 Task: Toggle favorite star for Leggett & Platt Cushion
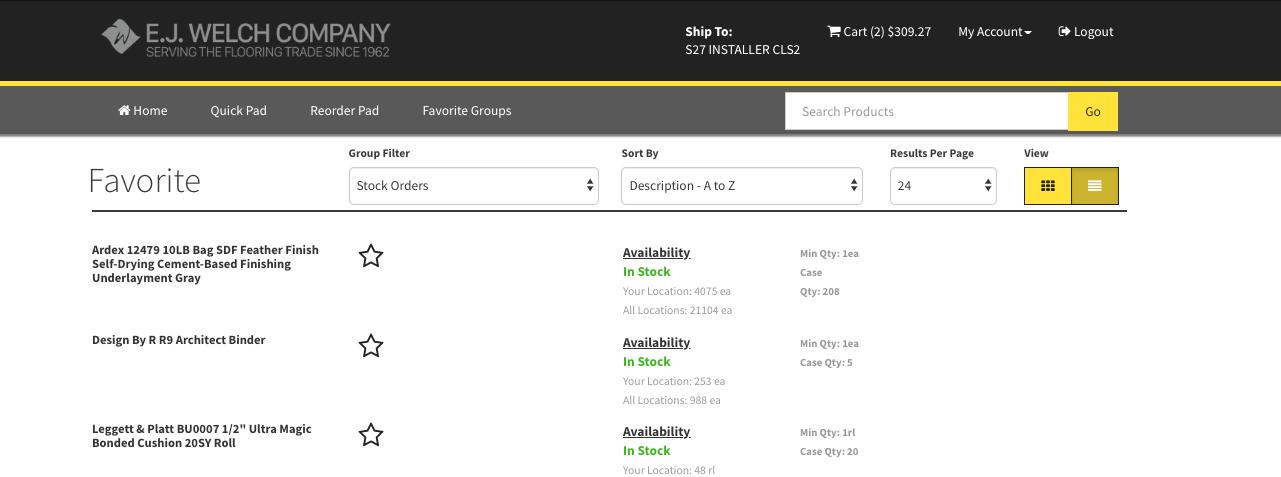tap(371, 435)
